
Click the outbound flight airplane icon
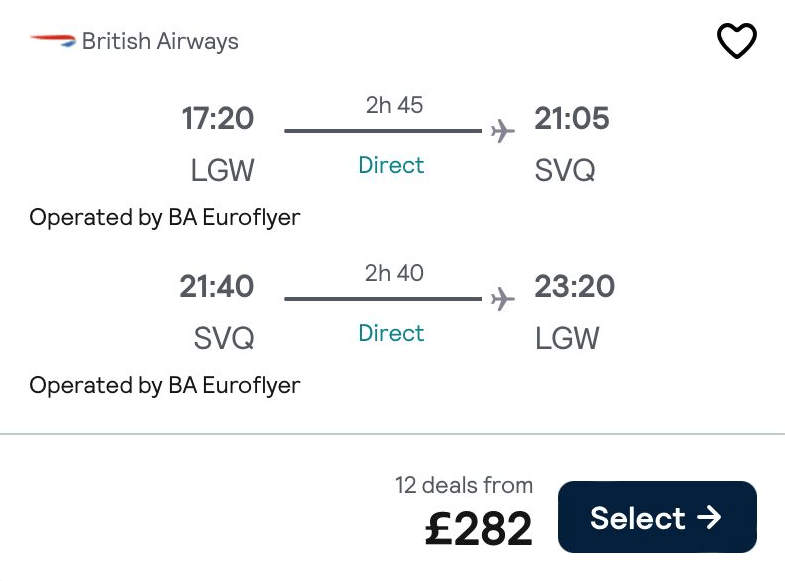(x=502, y=131)
